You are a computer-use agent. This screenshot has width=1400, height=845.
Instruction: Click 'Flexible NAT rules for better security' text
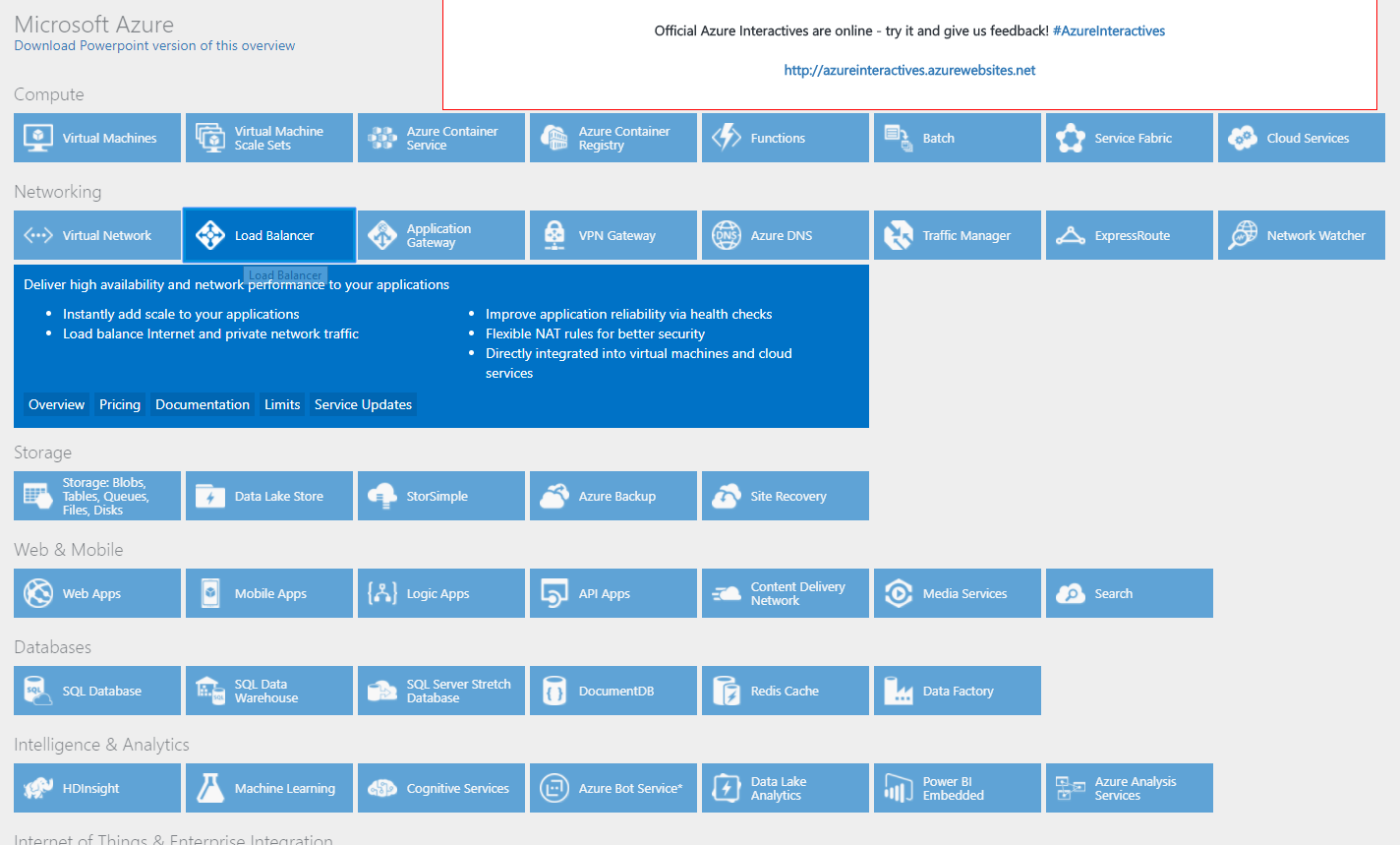pos(595,333)
